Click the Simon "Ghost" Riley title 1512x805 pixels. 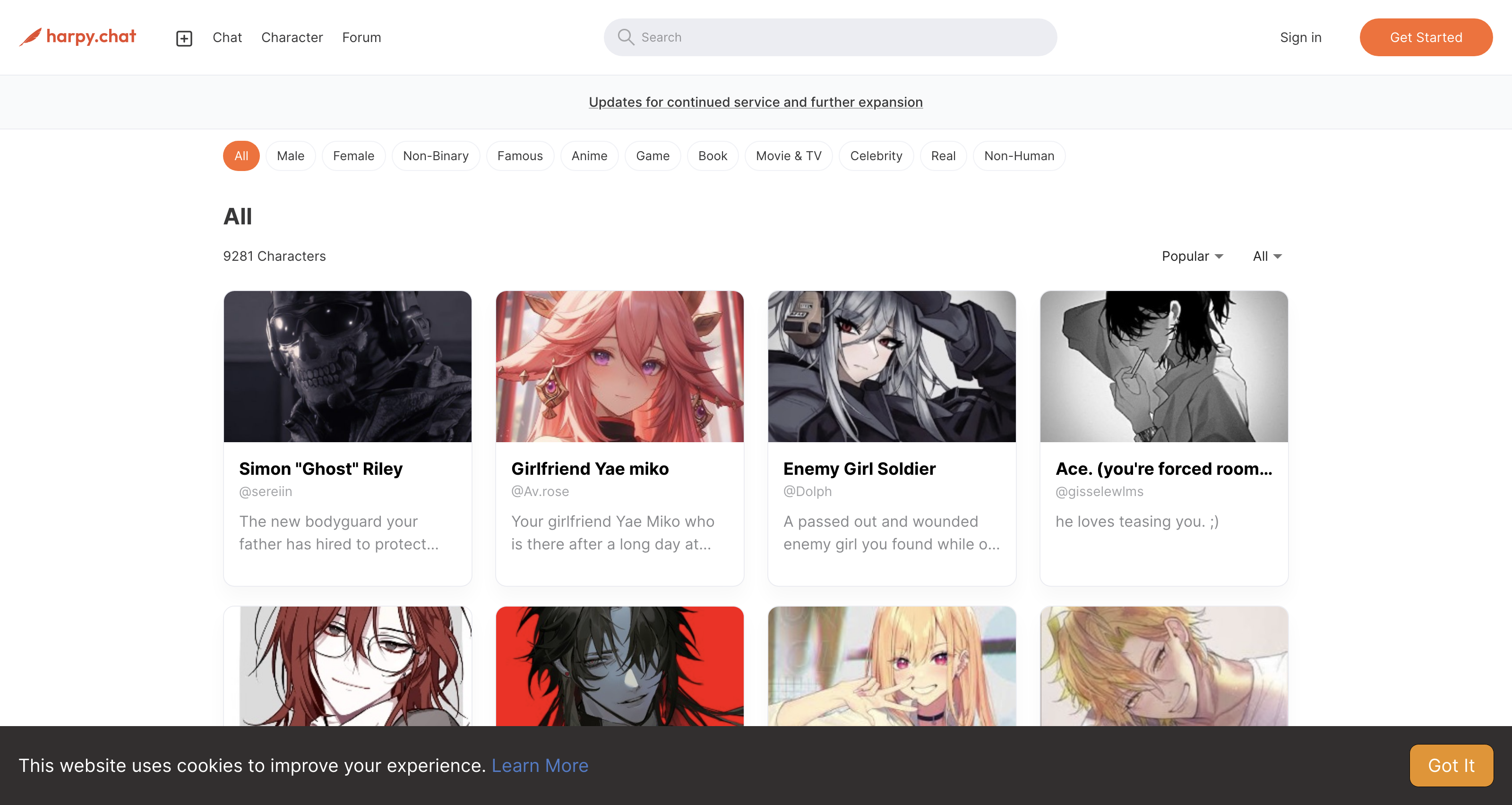point(321,469)
